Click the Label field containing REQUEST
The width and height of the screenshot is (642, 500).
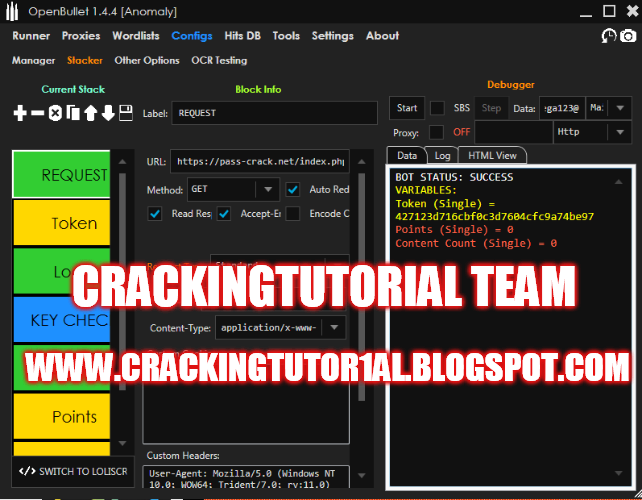coord(274,113)
